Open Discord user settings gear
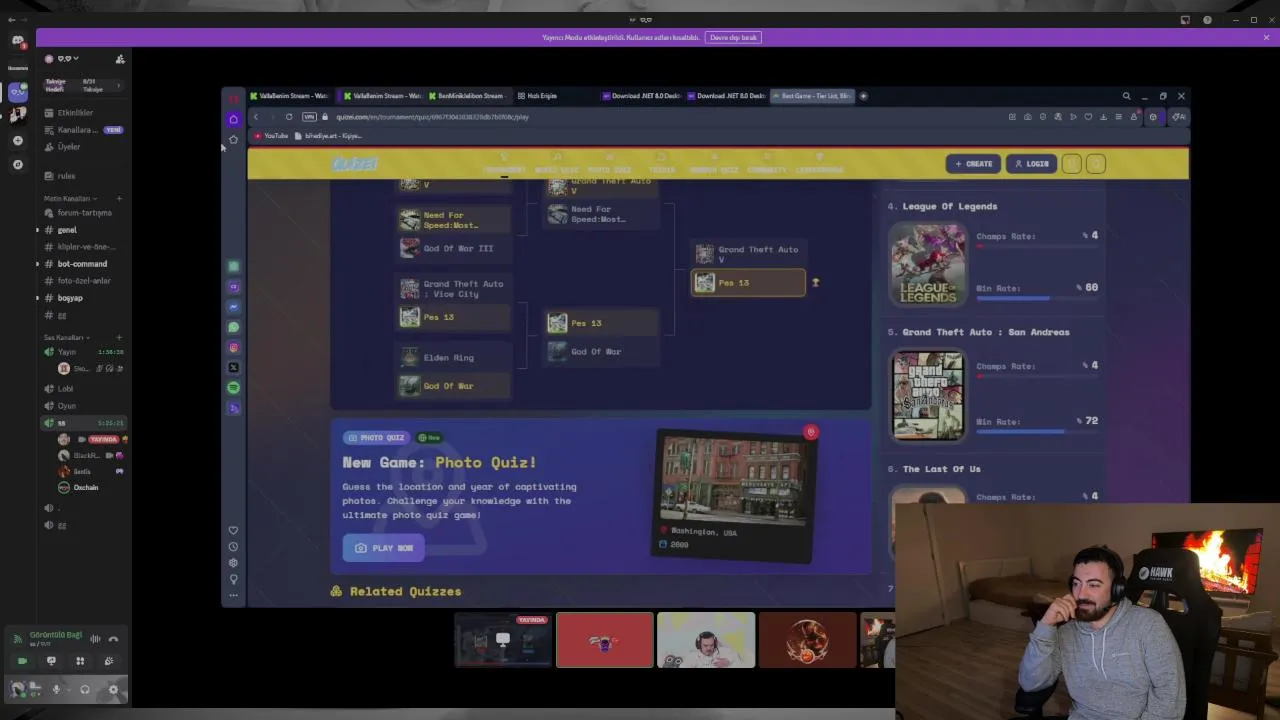The width and height of the screenshot is (1280, 720). coord(113,689)
